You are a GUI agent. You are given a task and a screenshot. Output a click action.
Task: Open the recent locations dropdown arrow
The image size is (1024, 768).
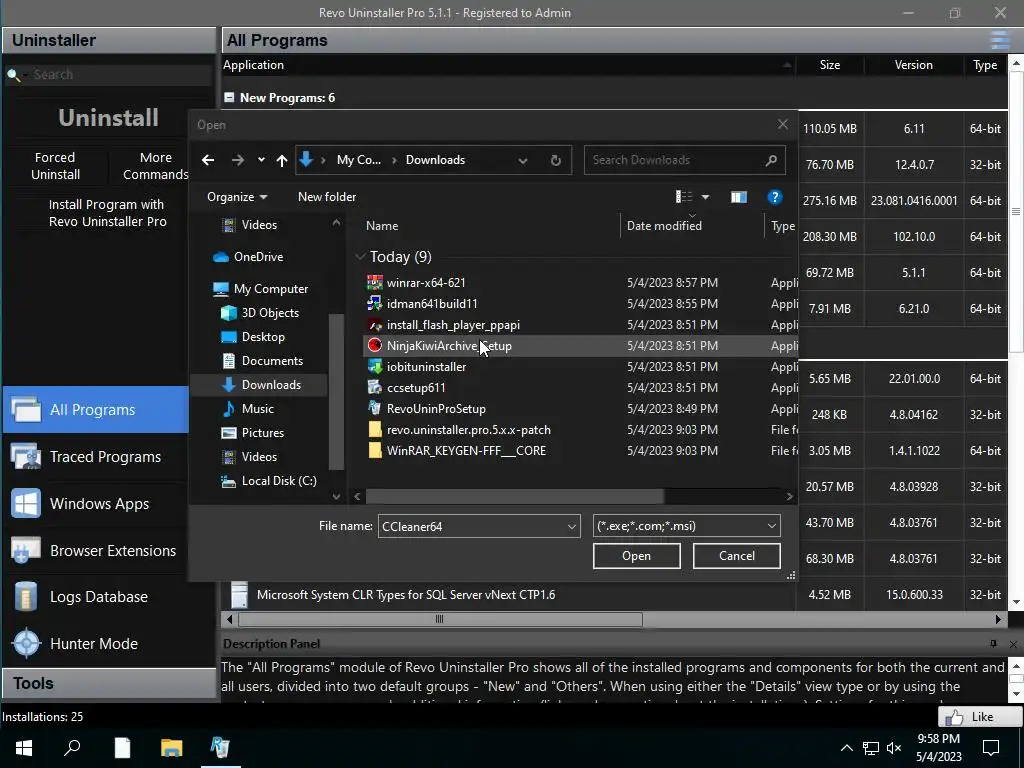(261, 160)
